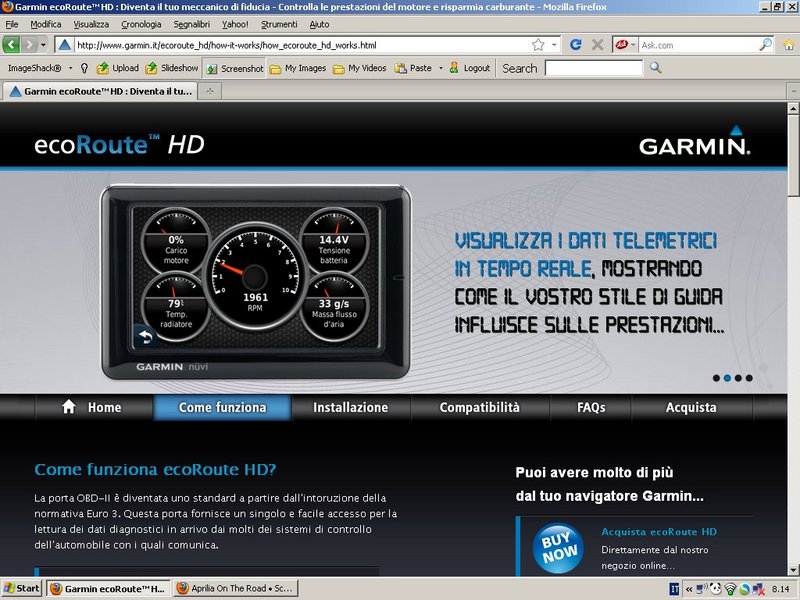Screen dimensions: 800x600
Task: Click the panda antivirus tray icon
Action: pos(715,589)
